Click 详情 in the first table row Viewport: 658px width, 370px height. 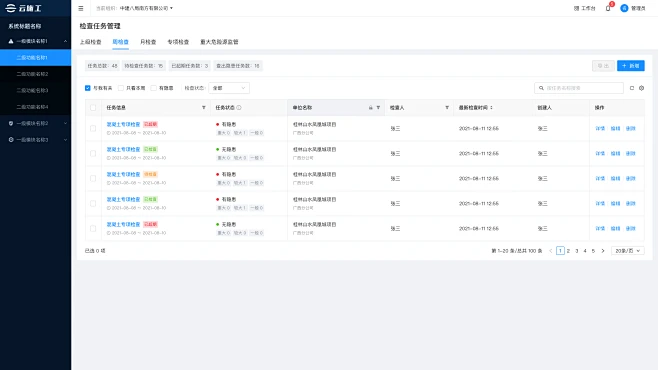coord(600,128)
